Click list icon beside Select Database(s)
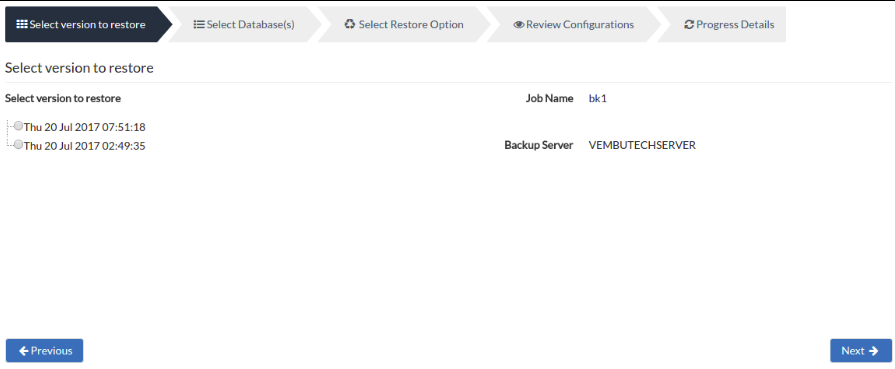This screenshot has width=895, height=369. pyautogui.click(x=199, y=25)
